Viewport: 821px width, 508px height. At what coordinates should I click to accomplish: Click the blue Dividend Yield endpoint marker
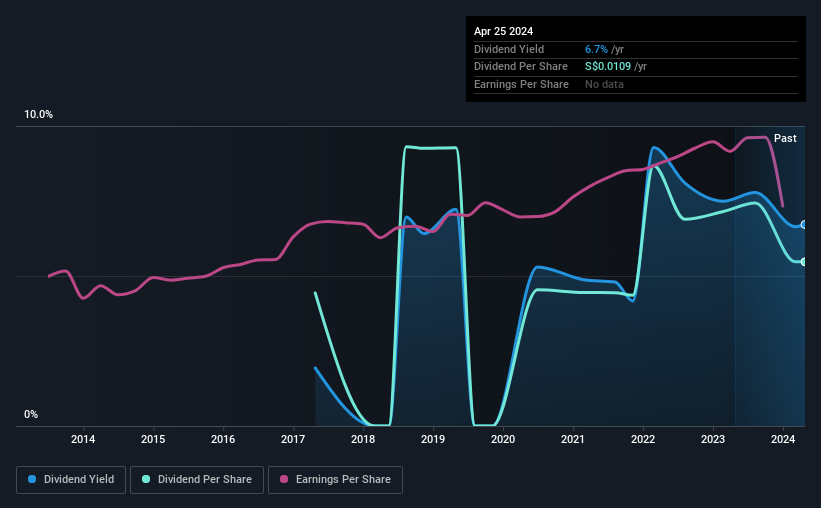click(804, 225)
